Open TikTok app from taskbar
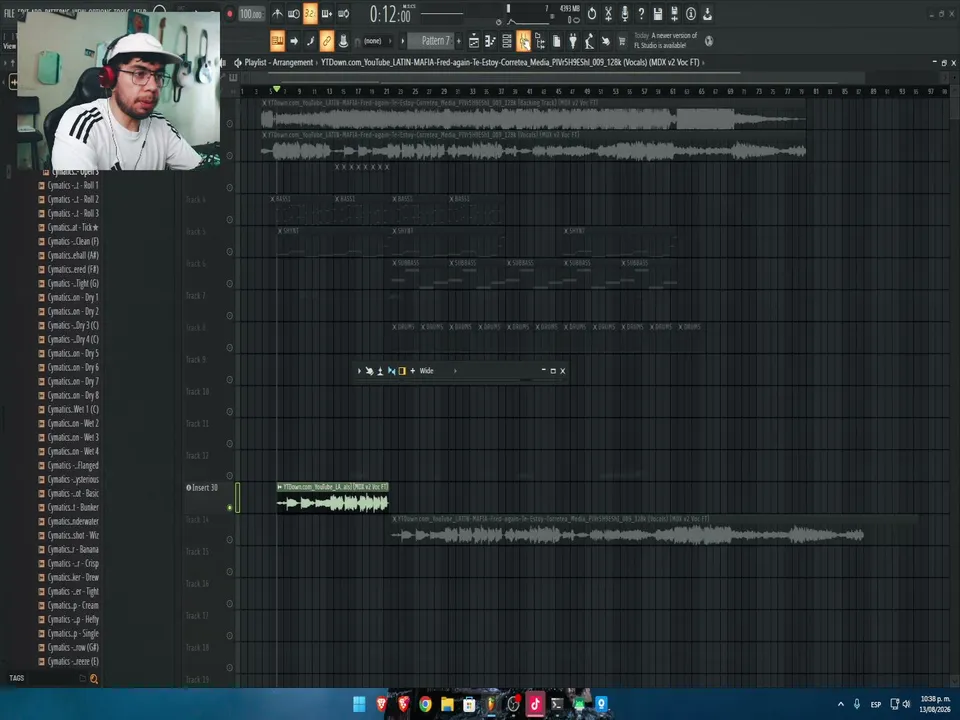 pyautogui.click(x=534, y=704)
